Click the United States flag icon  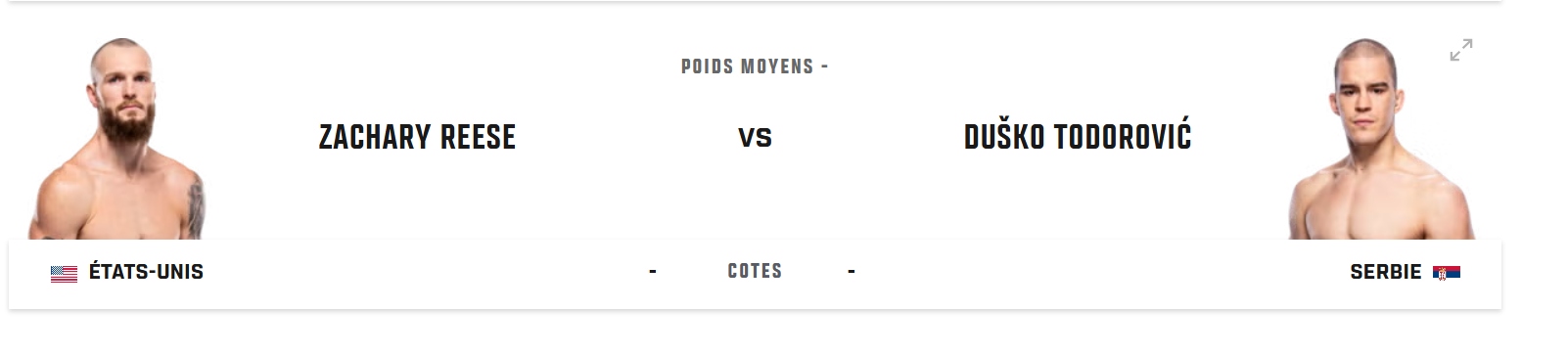64,274
